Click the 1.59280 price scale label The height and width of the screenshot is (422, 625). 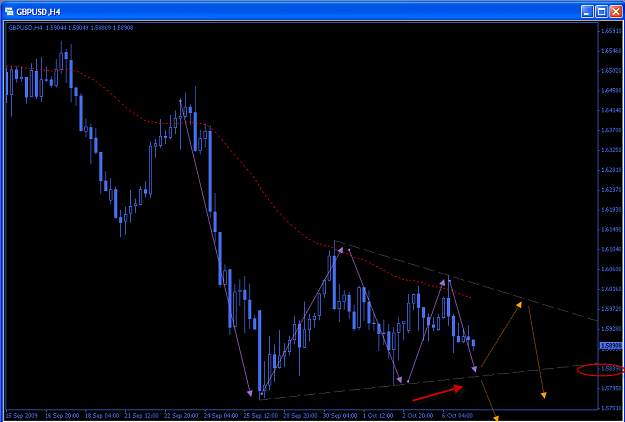click(613, 329)
